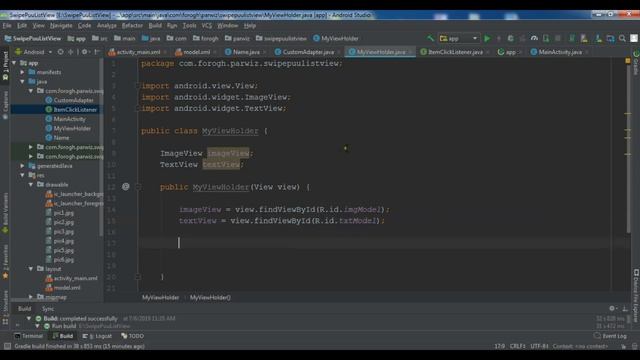Click scroll-from-source target icon in Project panel

click(x=60, y=52)
